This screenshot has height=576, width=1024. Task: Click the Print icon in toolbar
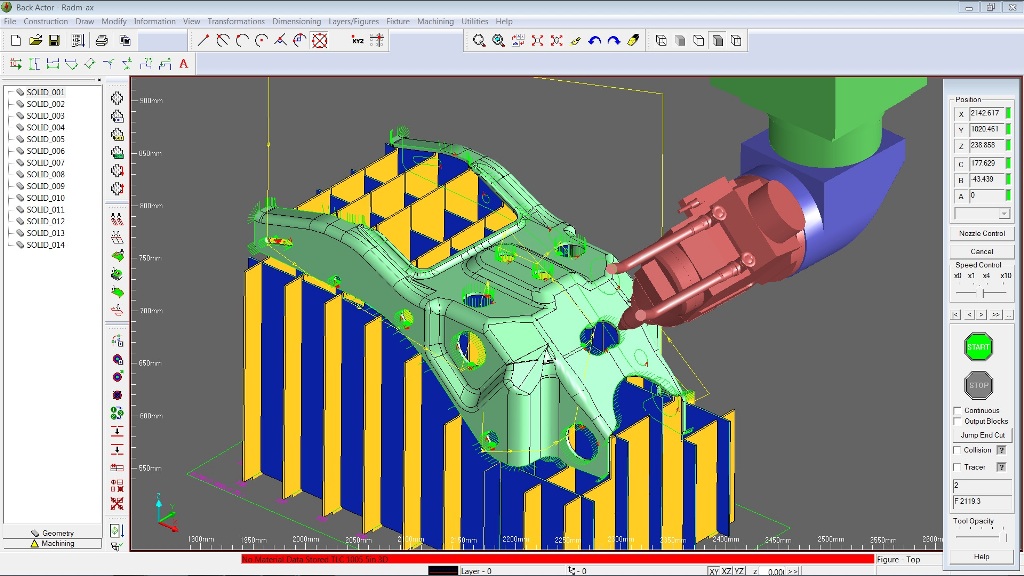tap(101, 41)
